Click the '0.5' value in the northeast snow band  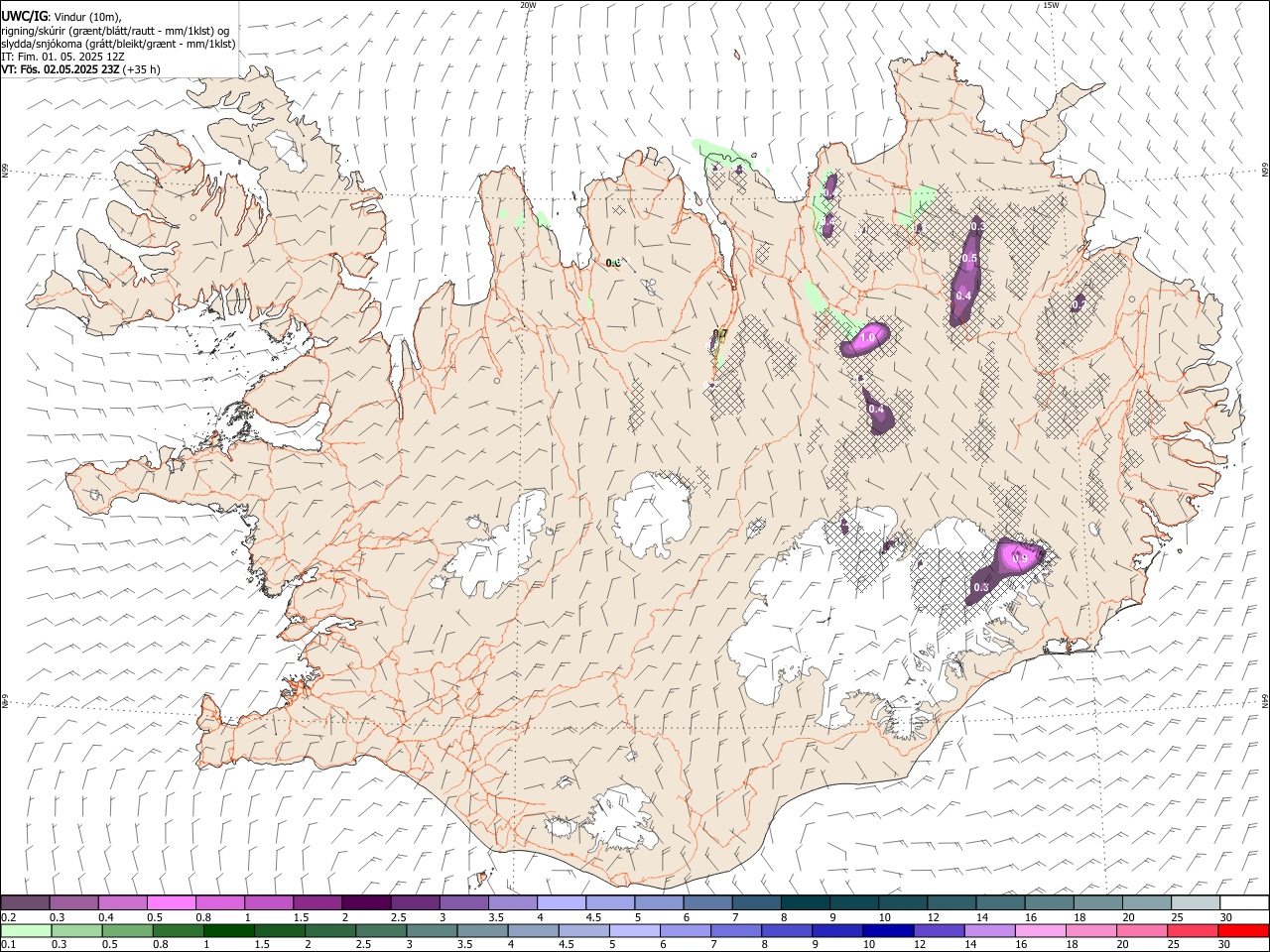[969, 258]
